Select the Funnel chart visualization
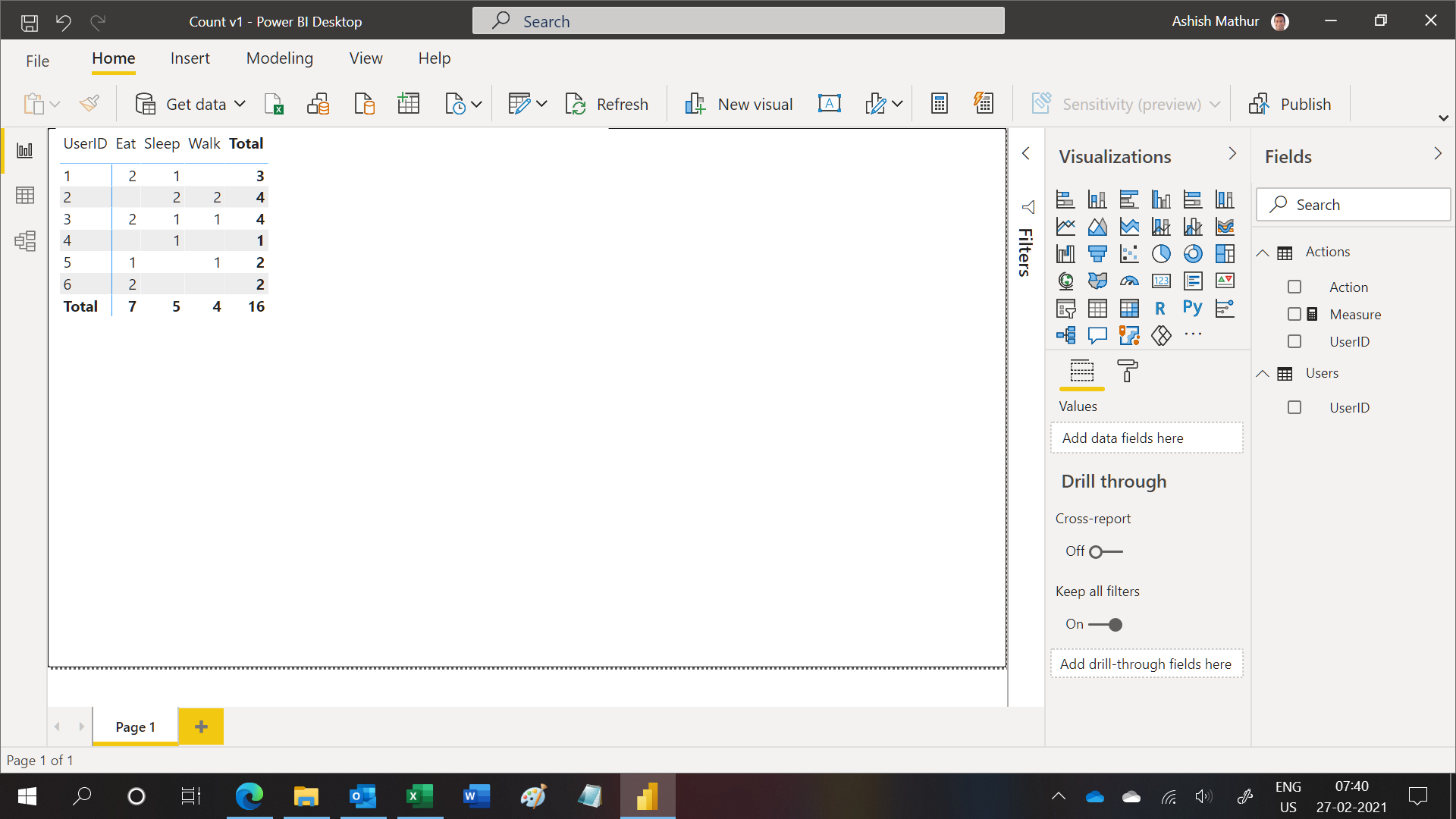The width and height of the screenshot is (1456, 819). (x=1097, y=253)
